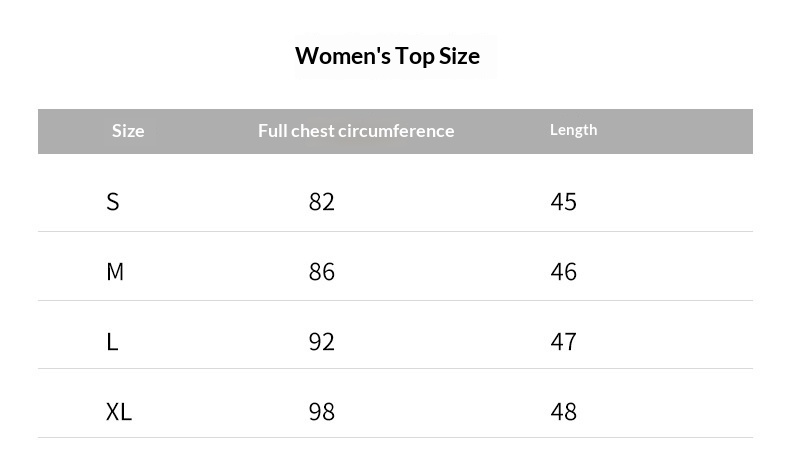The height and width of the screenshot is (466, 790).
Task: Click the XL size label
Action: point(119,412)
